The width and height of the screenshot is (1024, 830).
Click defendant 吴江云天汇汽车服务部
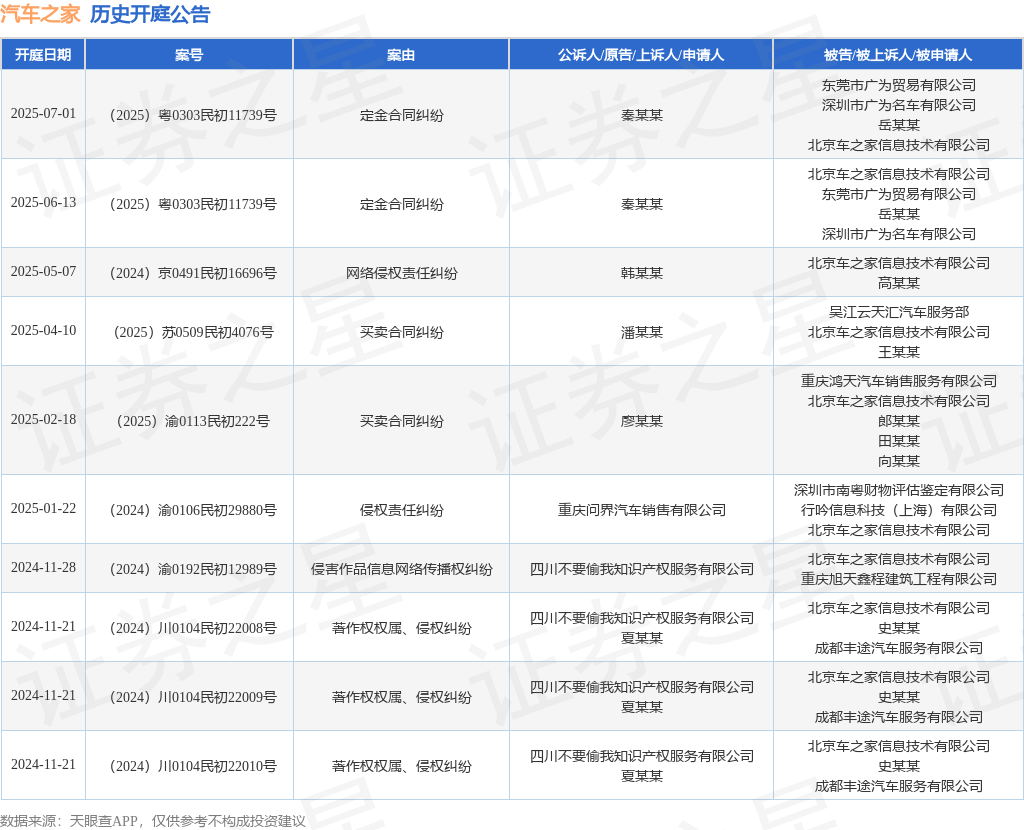(x=899, y=312)
